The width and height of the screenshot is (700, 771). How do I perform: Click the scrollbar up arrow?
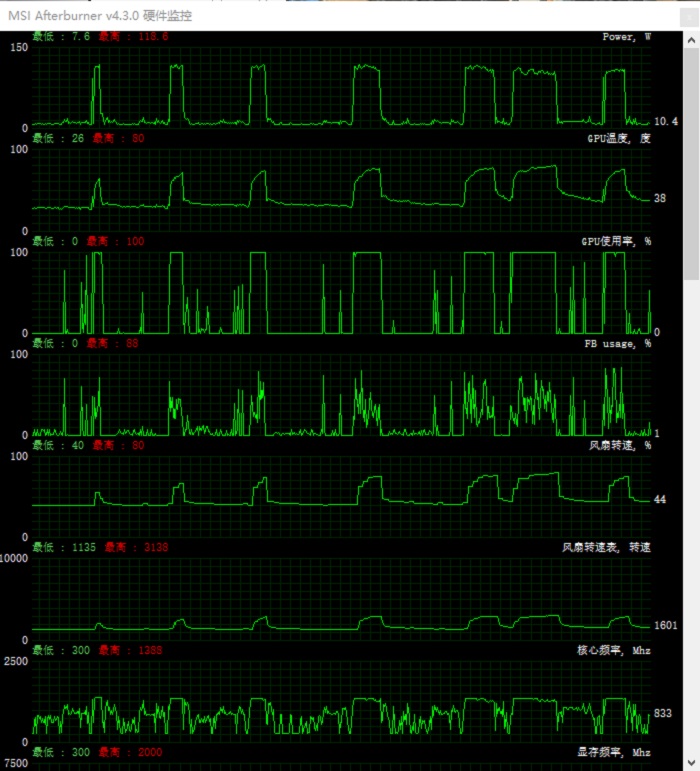(x=692, y=39)
